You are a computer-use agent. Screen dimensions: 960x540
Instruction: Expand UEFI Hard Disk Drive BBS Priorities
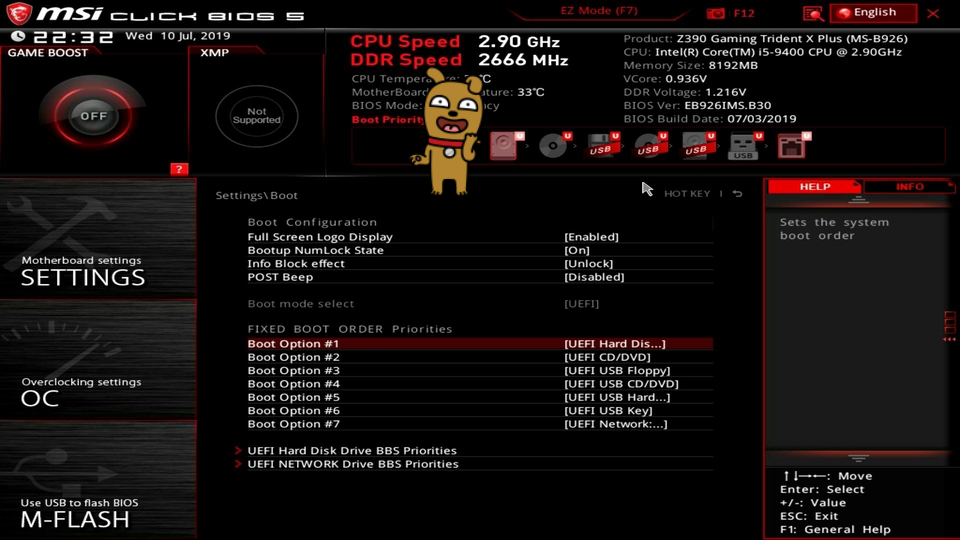[352, 451]
